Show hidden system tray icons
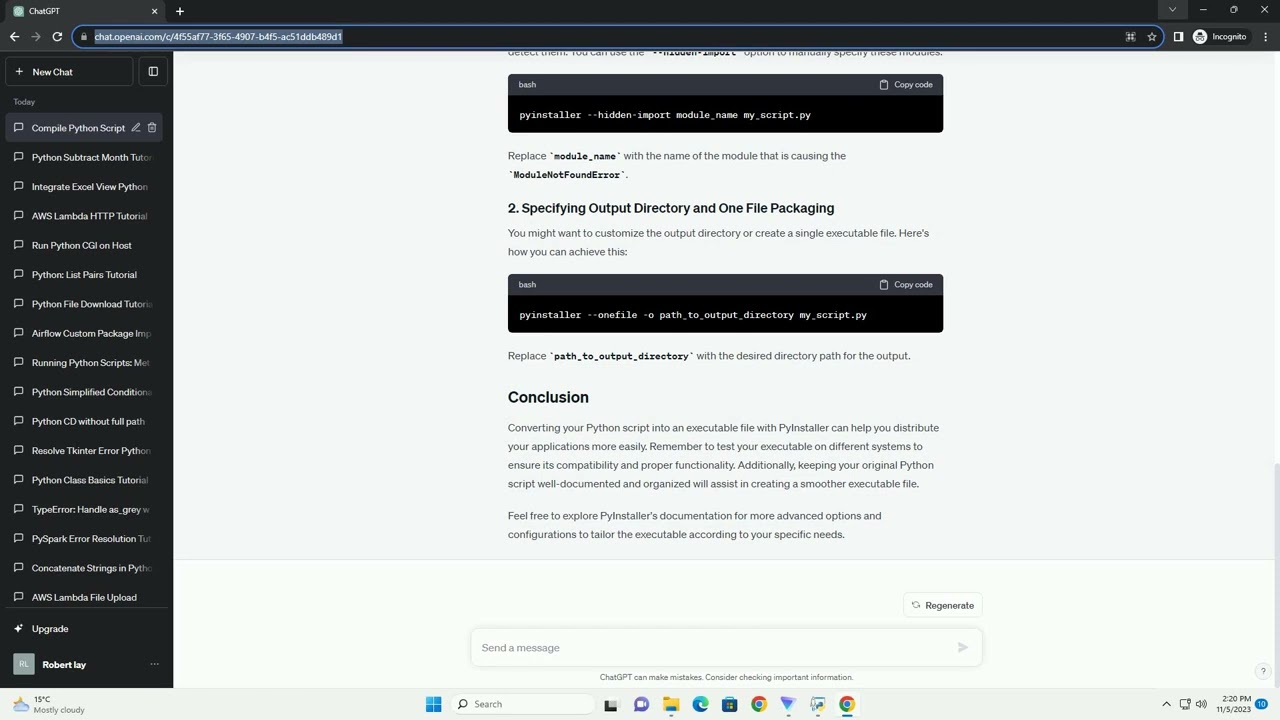The height and width of the screenshot is (720, 1280). (x=1166, y=704)
